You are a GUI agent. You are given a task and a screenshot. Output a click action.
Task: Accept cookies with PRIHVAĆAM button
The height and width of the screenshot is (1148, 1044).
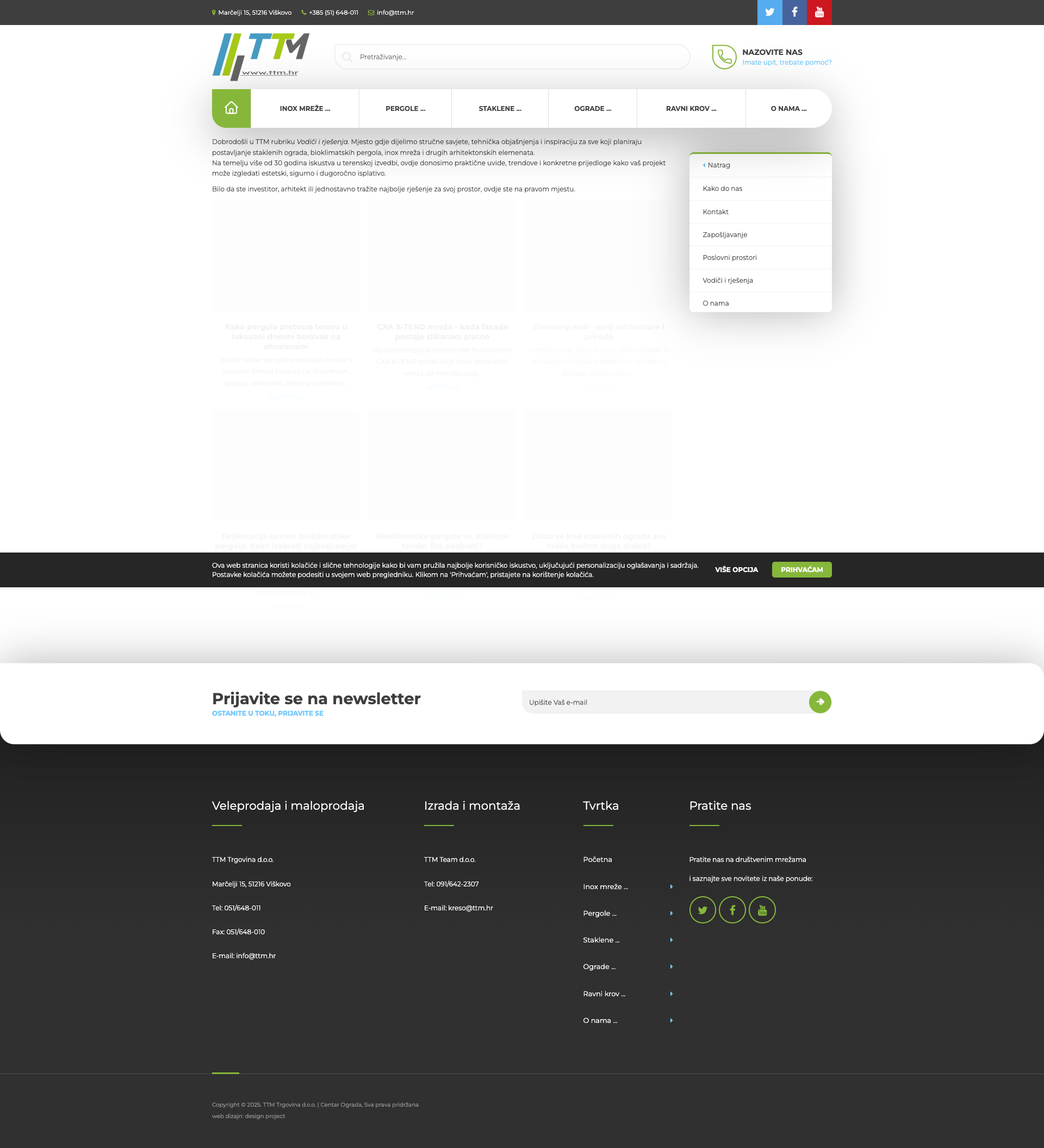[x=801, y=569]
